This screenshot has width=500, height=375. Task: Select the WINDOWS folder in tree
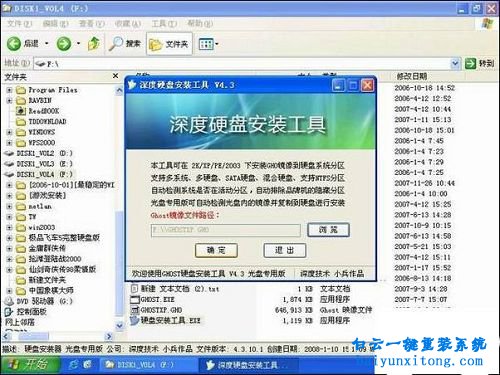click(x=35, y=132)
